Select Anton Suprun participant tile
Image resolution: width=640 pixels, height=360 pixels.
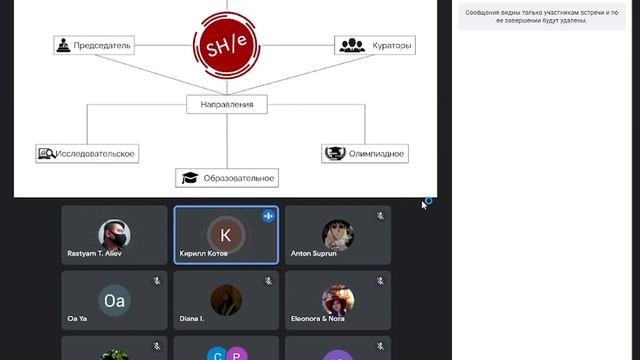338,235
